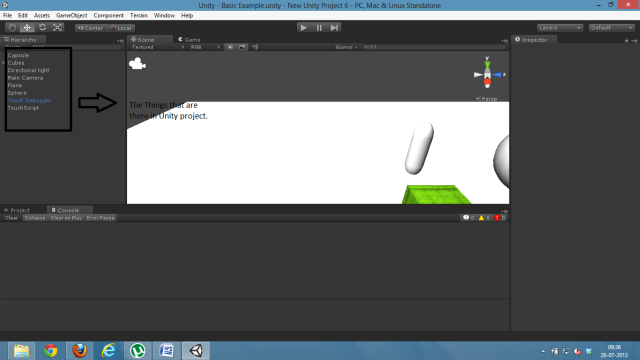The height and width of the screenshot is (360, 640).
Task: Open the GameObject menu
Action: (71, 16)
